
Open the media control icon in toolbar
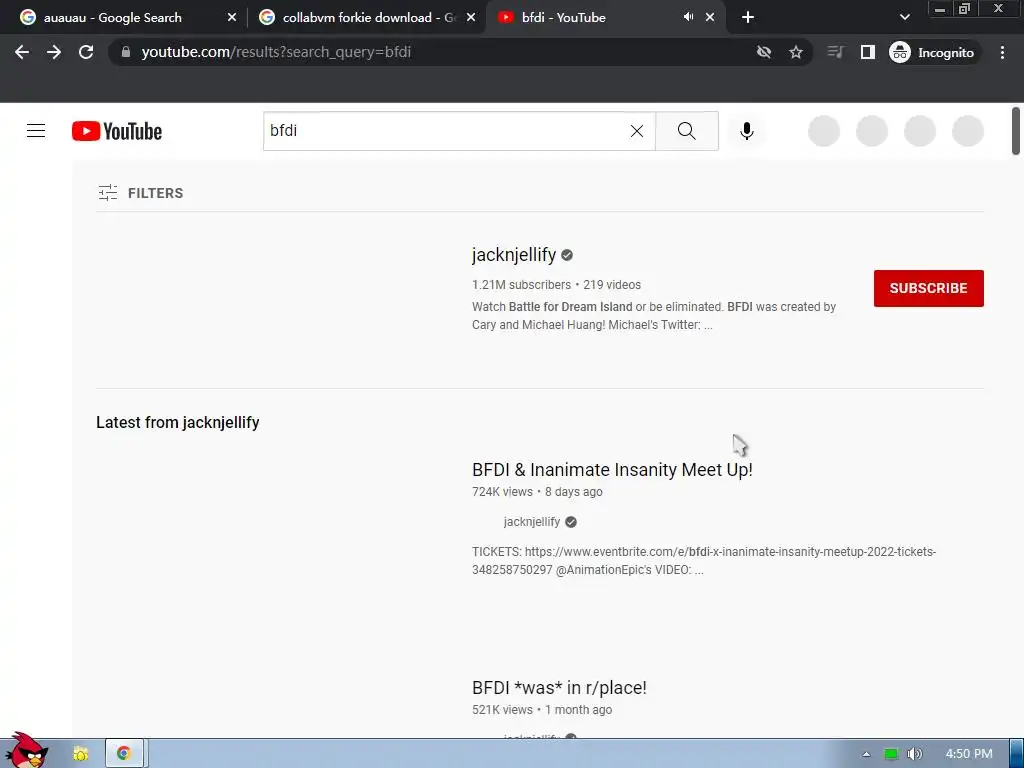tap(835, 52)
